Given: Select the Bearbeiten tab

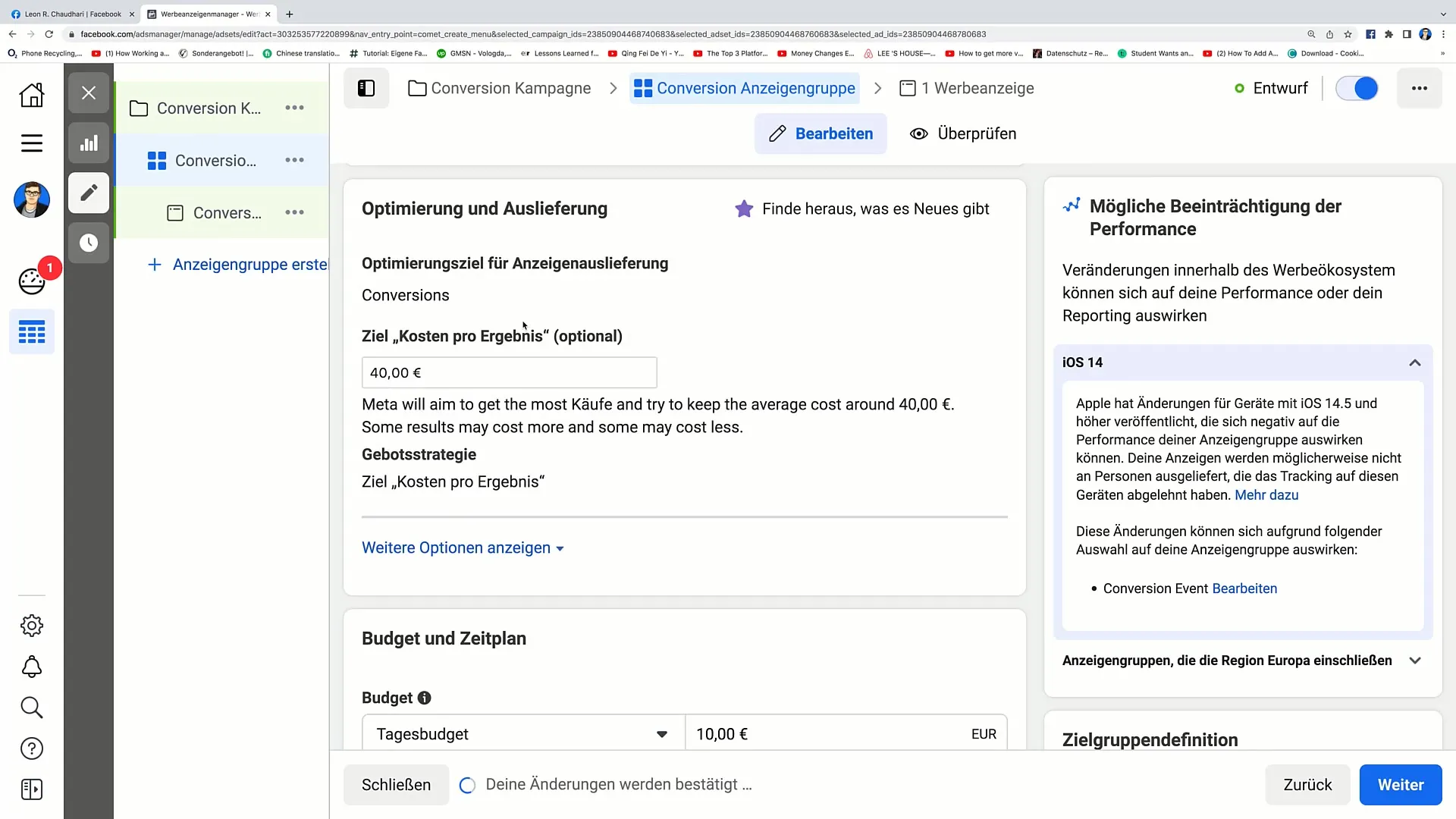Looking at the screenshot, I should [821, 134].
